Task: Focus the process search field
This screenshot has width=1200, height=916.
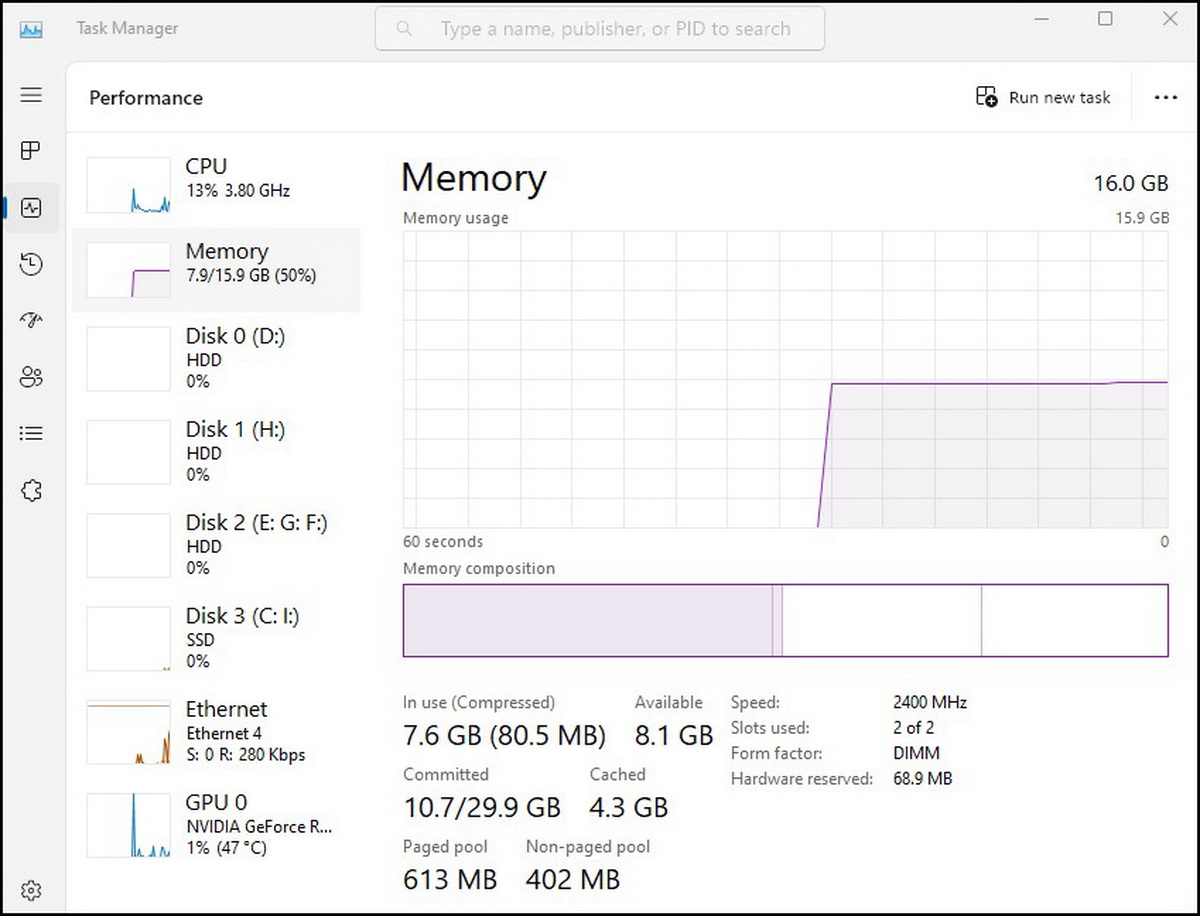Action: tap(599, 28)
